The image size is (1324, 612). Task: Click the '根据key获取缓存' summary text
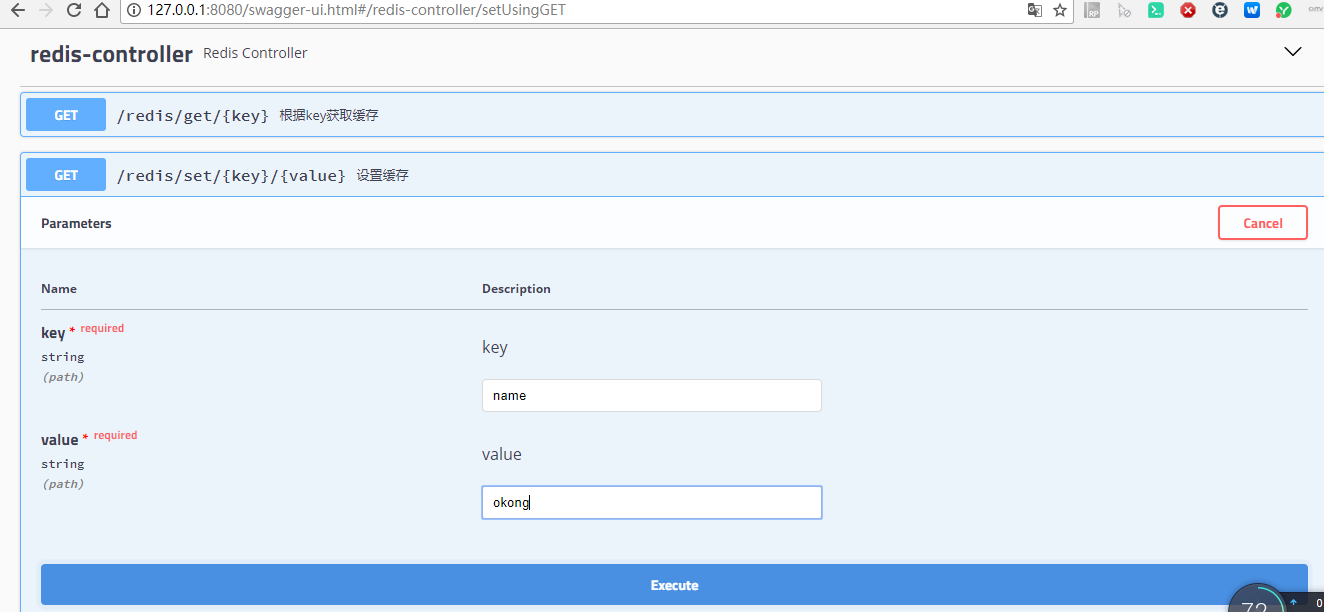329,115
